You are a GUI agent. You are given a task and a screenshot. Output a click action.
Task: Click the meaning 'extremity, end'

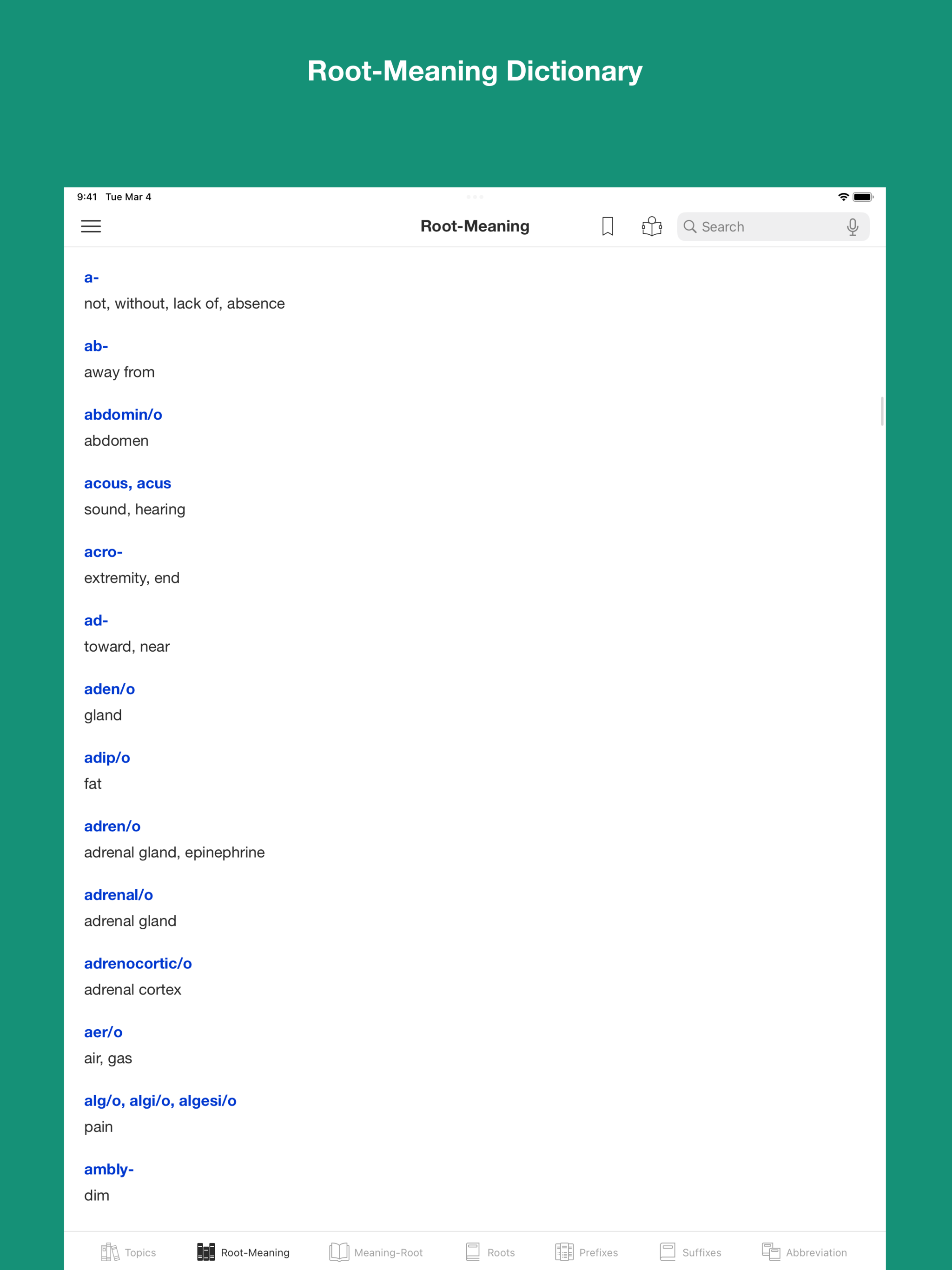click(132, 578)
